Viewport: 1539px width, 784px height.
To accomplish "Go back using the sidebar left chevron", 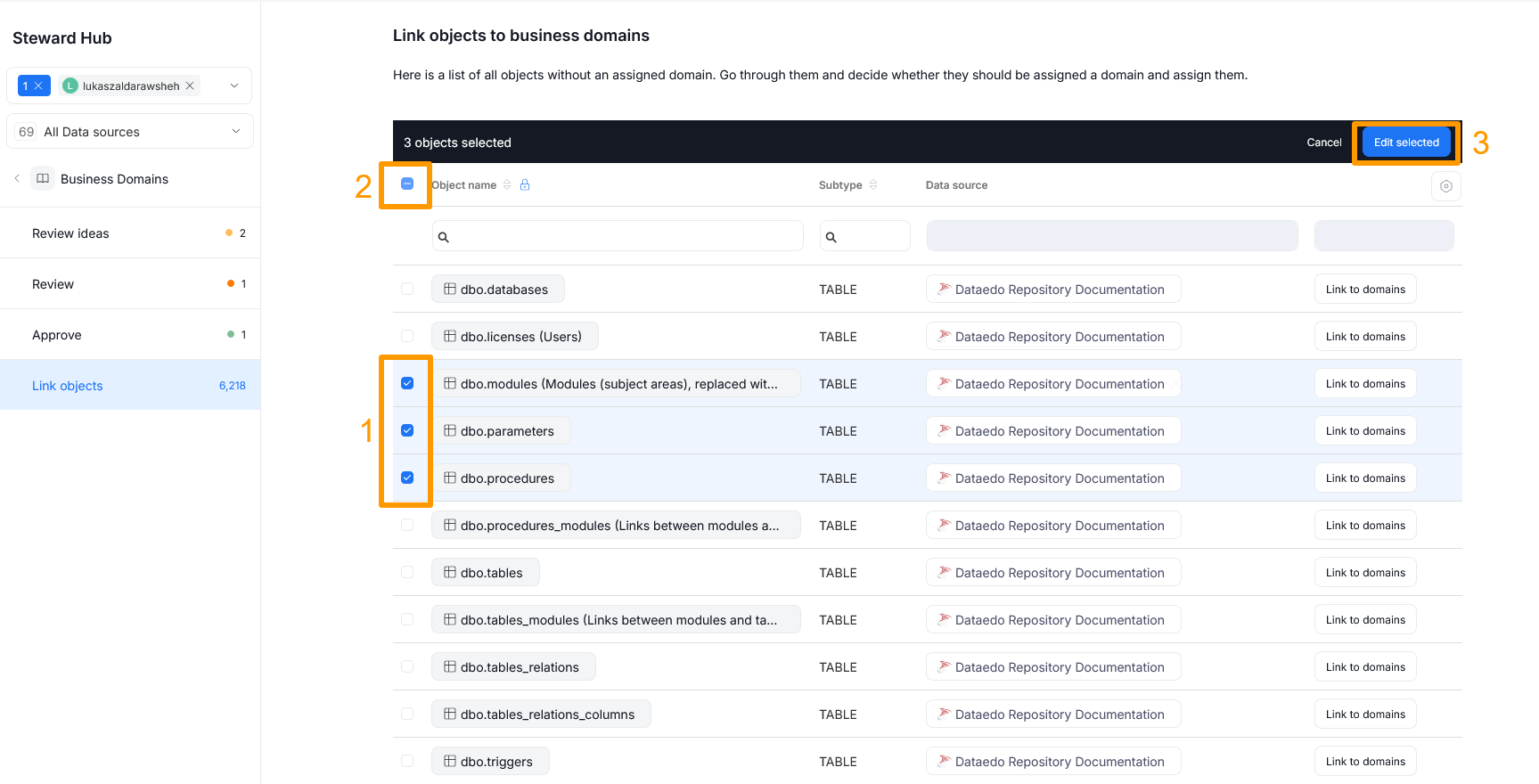I will [17, 179].
